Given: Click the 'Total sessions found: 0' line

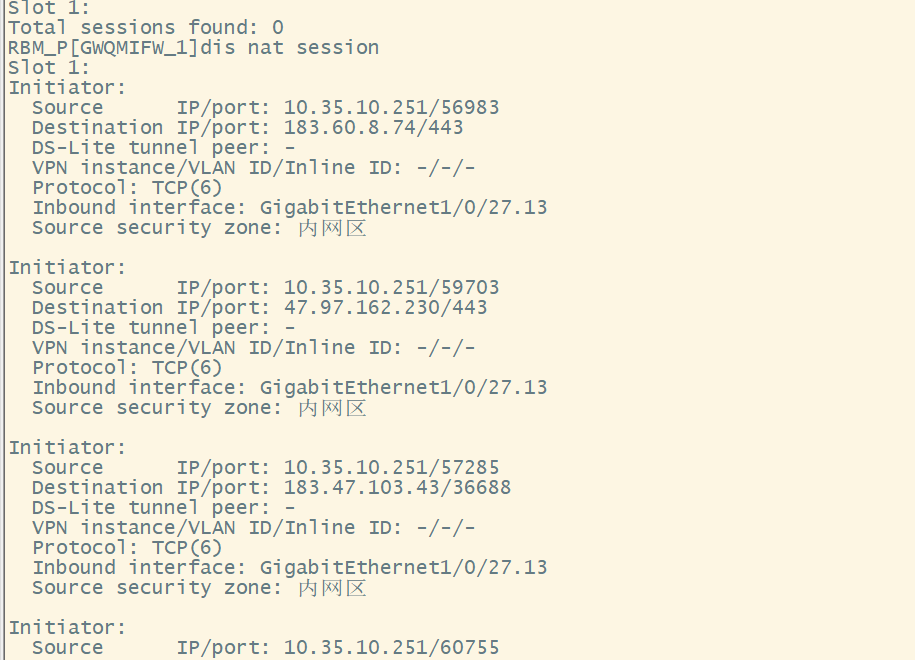Looking at the screenshot, I should (x=145, y=27).
